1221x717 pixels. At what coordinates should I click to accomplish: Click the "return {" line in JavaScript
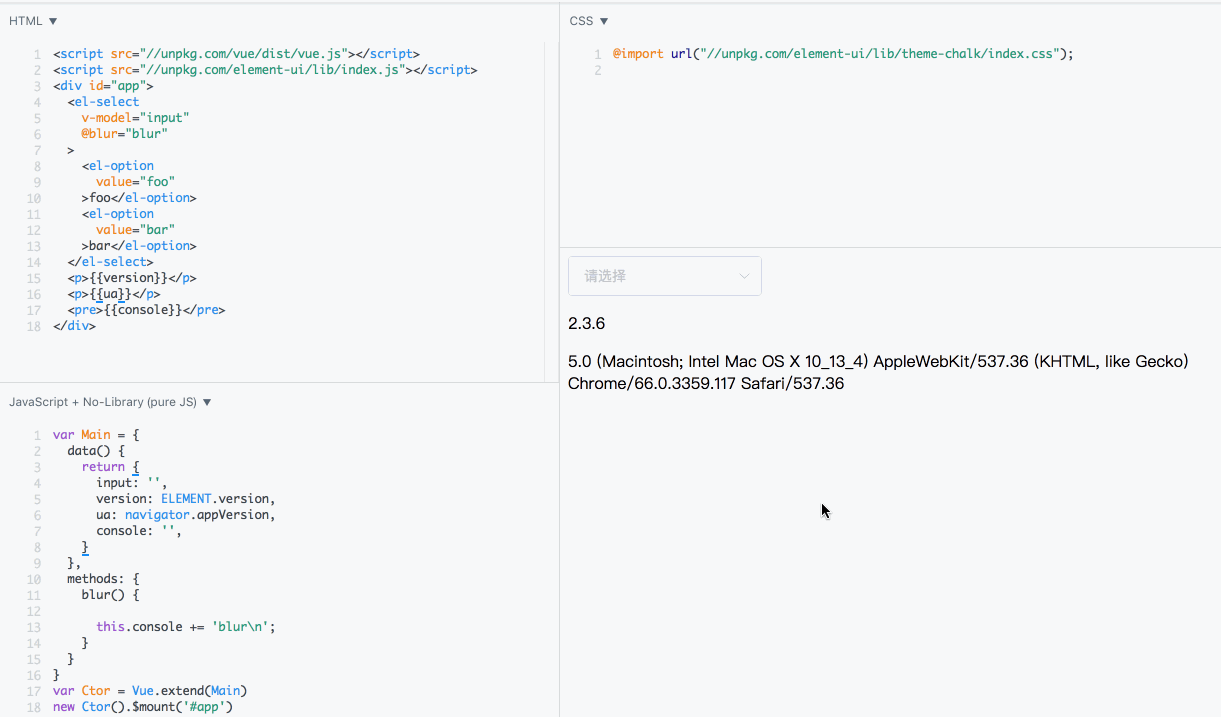point(110,467)
